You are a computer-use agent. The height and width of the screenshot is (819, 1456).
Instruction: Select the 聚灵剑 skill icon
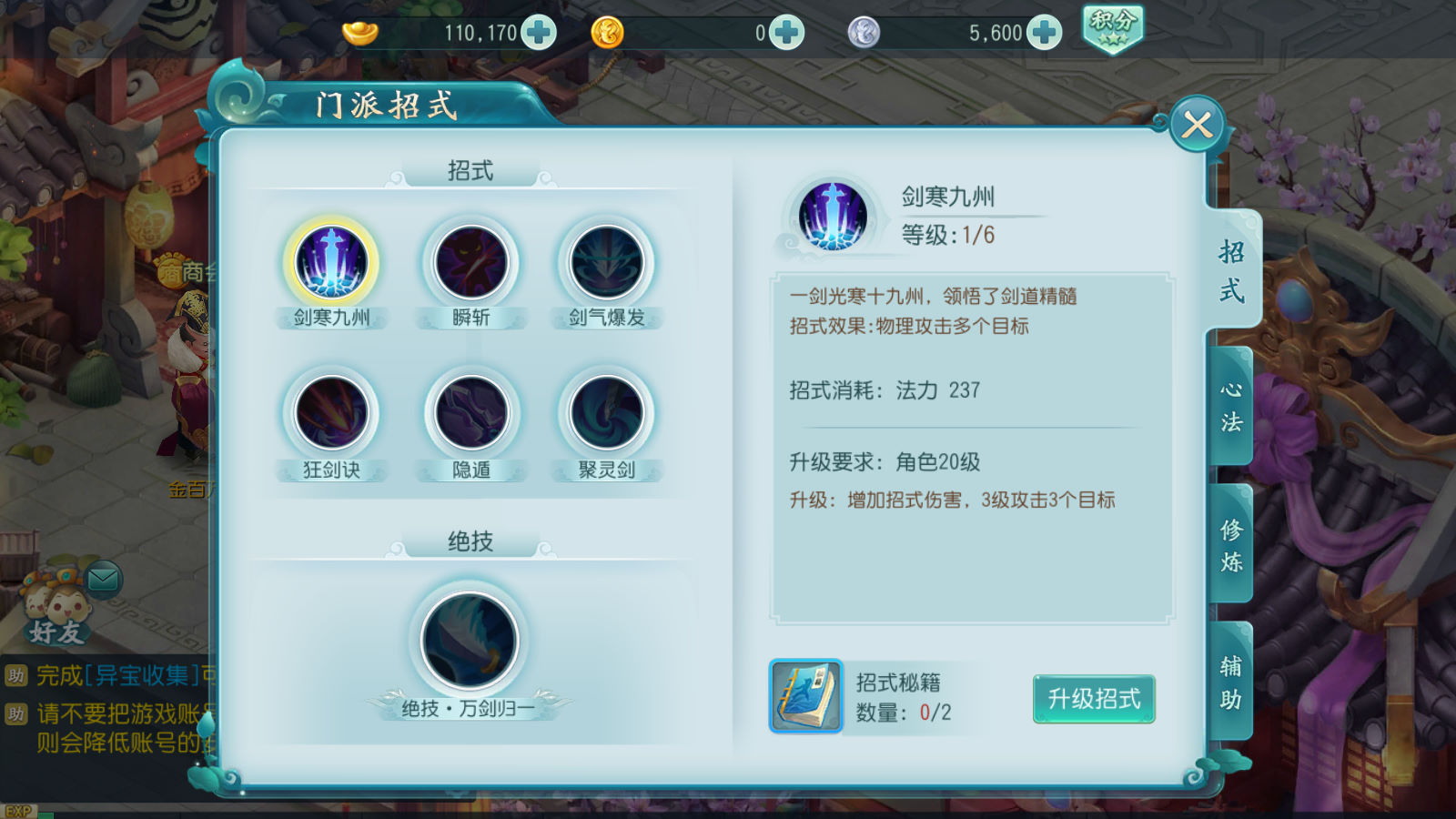click(606, 414)
